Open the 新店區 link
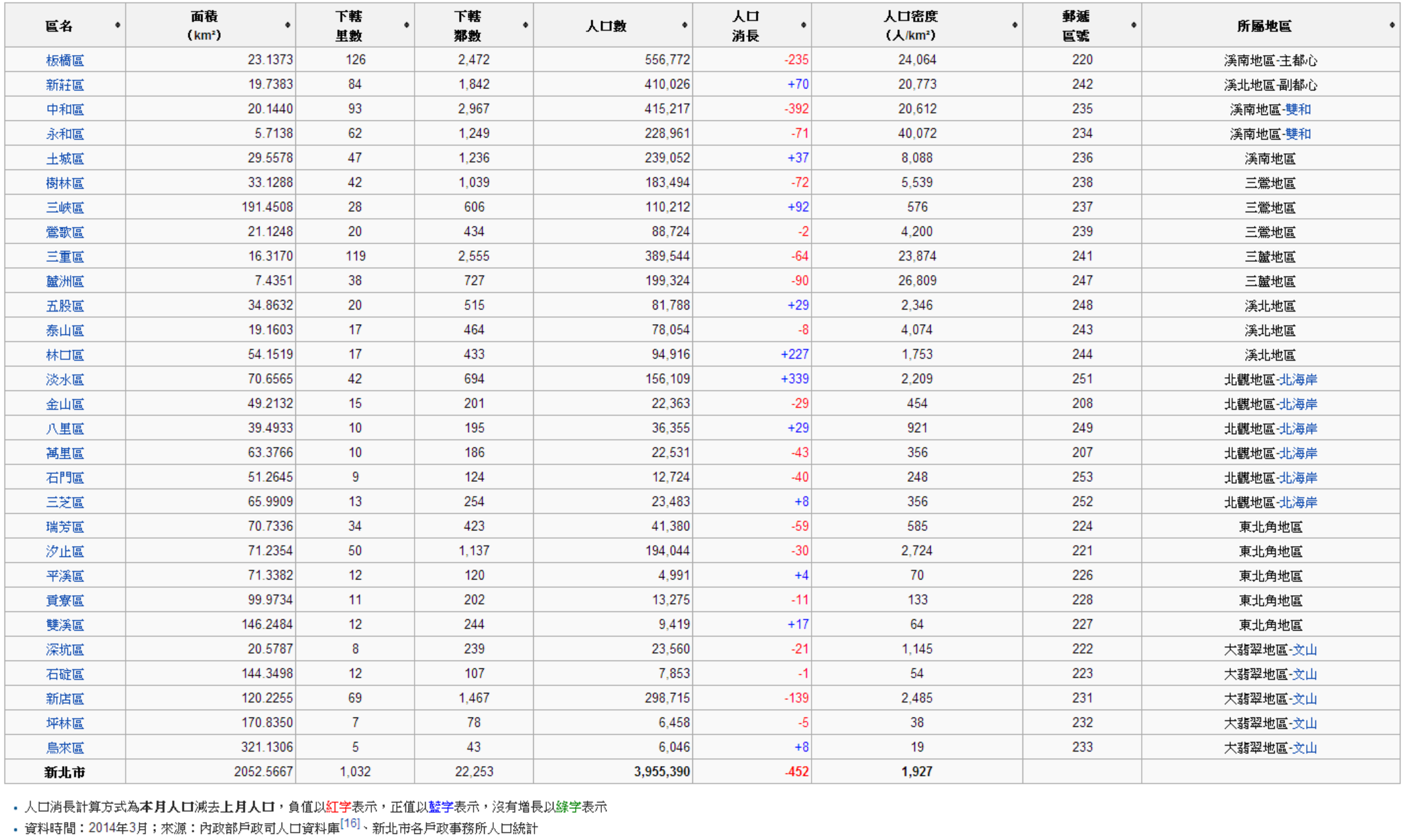Image resolution: width=1403 pixels, height=840 pixels. pos(65,699)
